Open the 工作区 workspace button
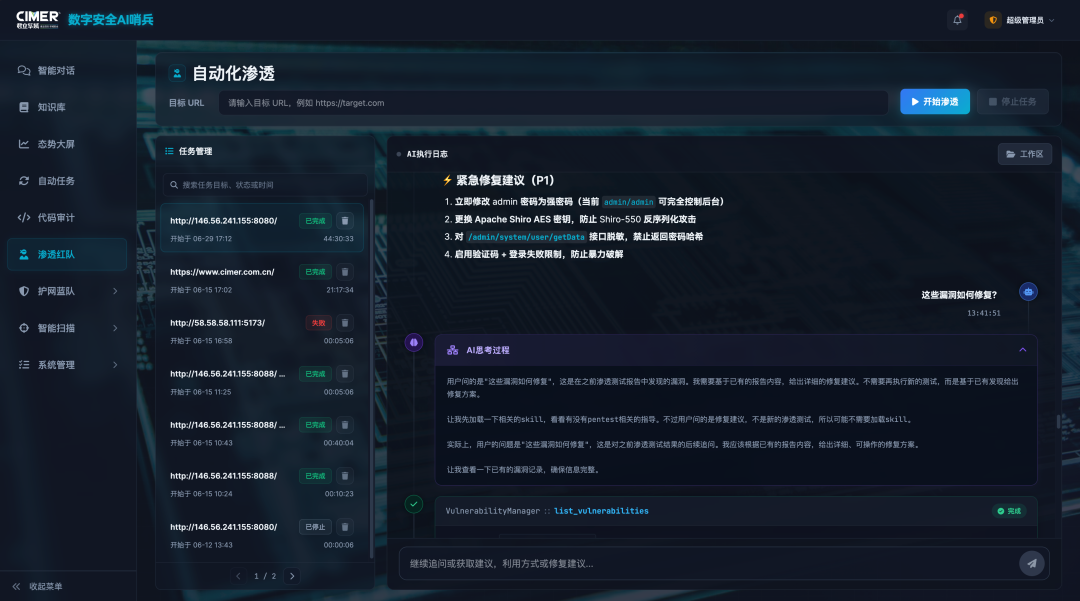The image size is (1080, 601). point(1024,154)
